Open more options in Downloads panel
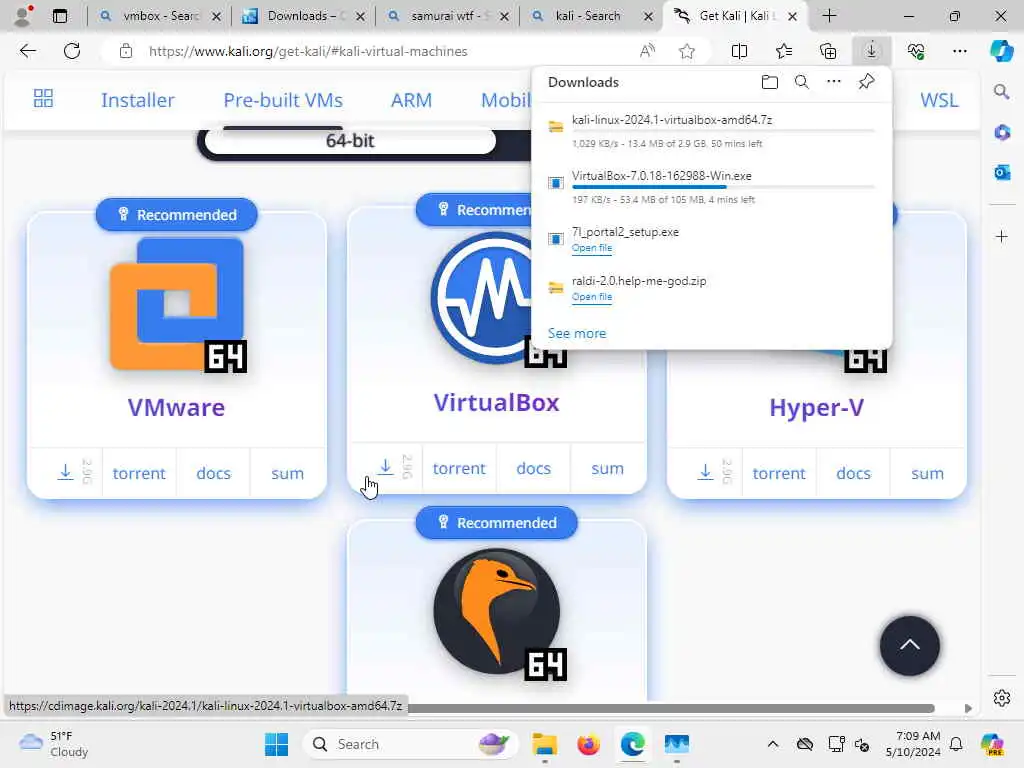This screenshot has height=768, width=1024. [x=834, y=82]
